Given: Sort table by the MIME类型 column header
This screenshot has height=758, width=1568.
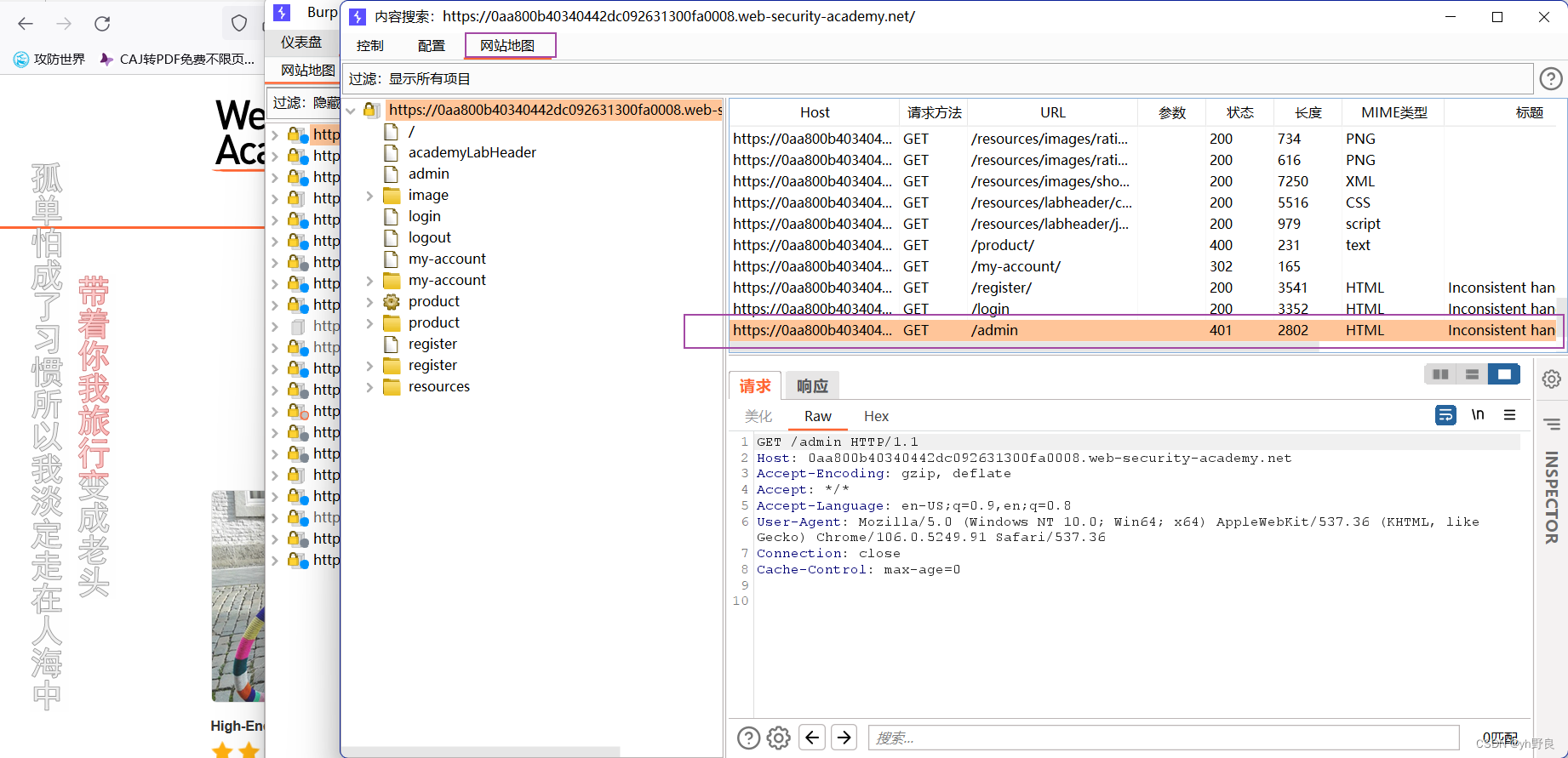Looking at the screenshot, I should coord(1393,112).
